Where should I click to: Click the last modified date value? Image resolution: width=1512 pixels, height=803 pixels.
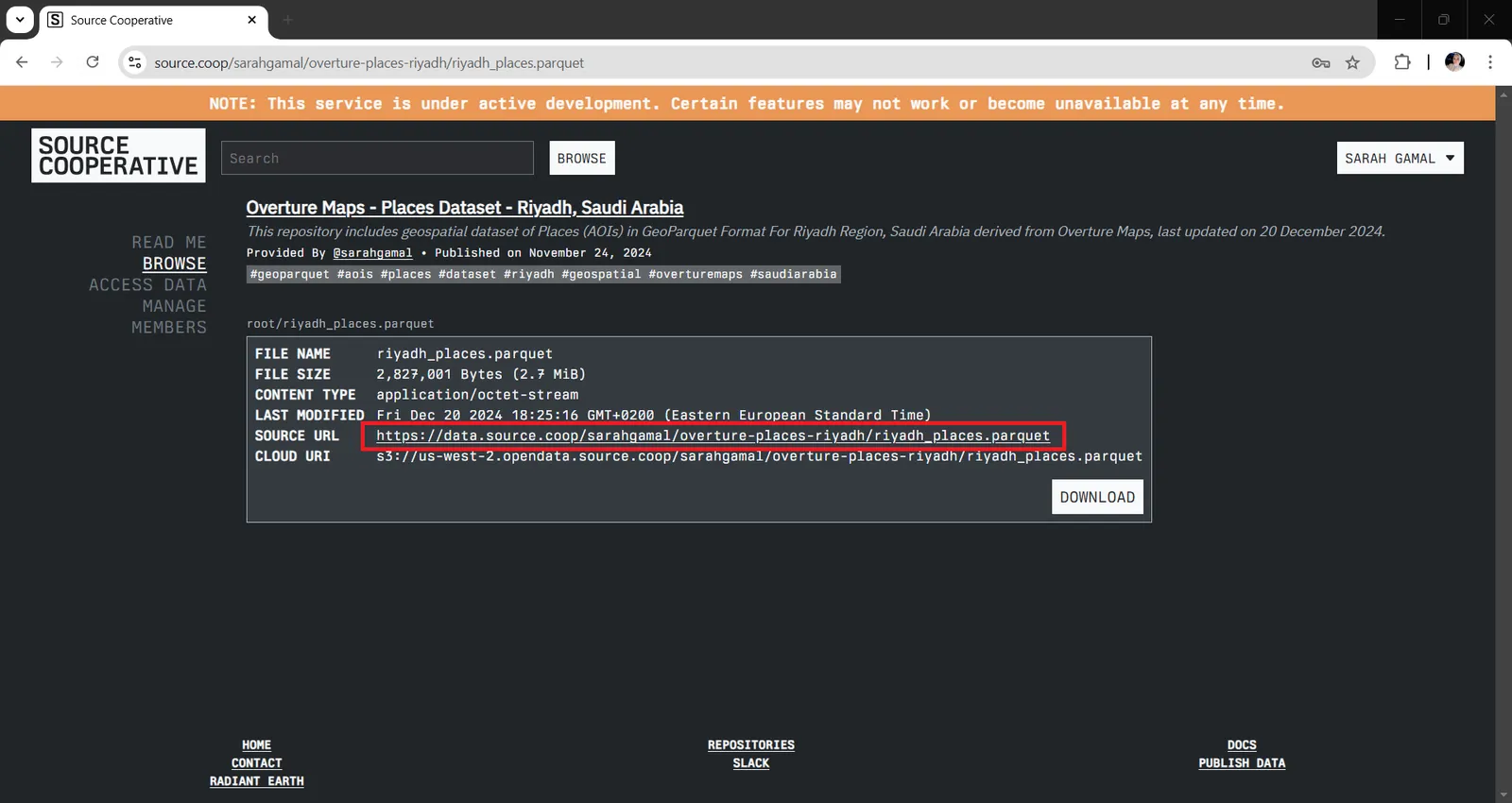[653, 415]
